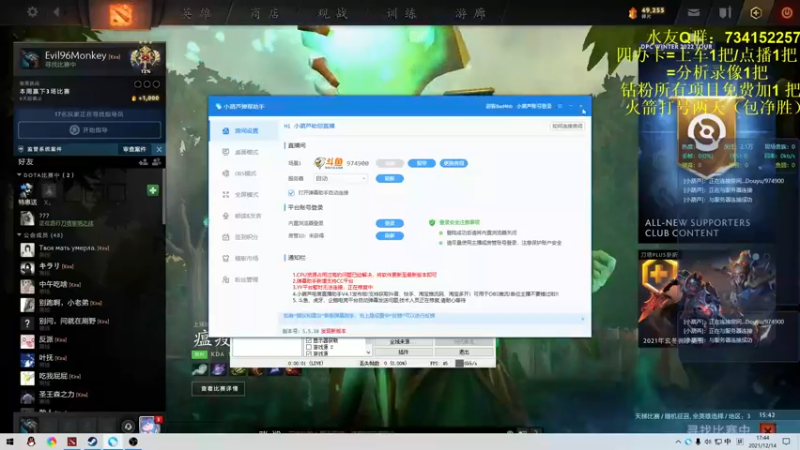Click the add friend icon in 好友 header

[143, 162]
